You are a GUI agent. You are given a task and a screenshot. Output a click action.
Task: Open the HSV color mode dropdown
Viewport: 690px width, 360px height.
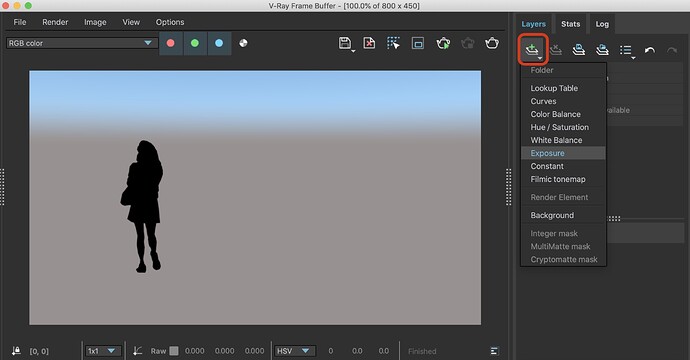[x=295, y=351]
